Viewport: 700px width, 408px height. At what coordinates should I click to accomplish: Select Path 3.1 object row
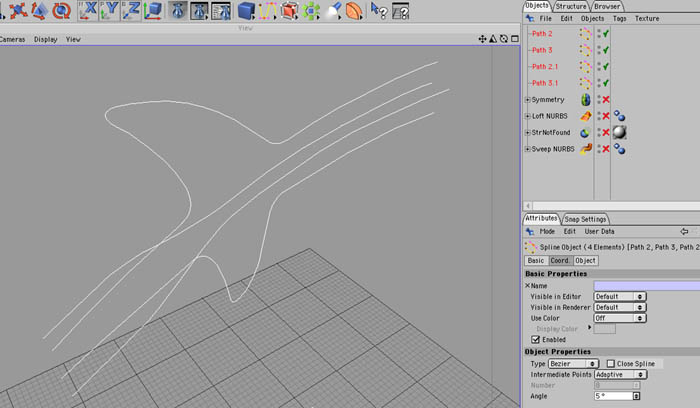point(545,83)
